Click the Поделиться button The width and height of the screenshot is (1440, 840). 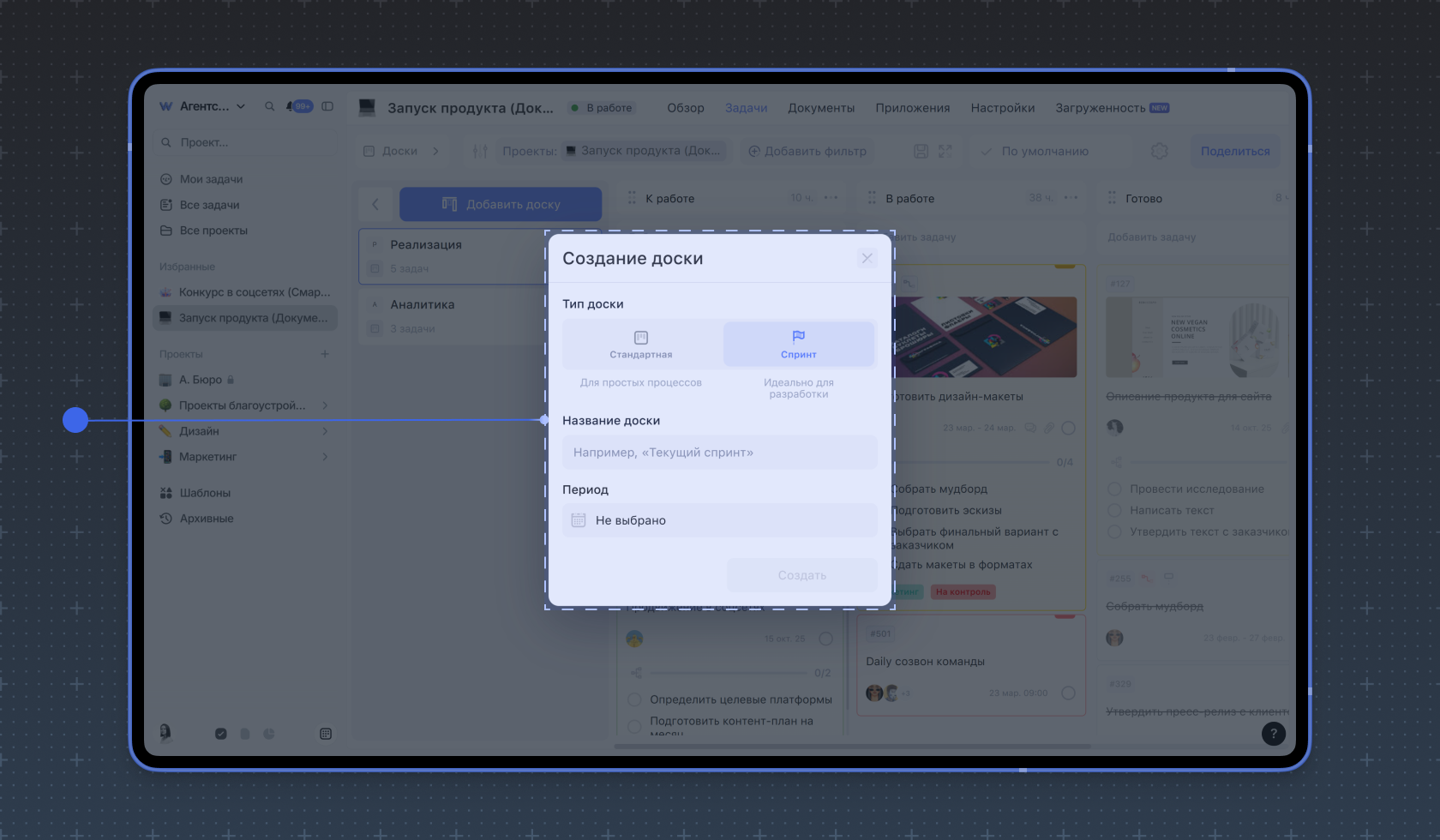click(1234, 152)
